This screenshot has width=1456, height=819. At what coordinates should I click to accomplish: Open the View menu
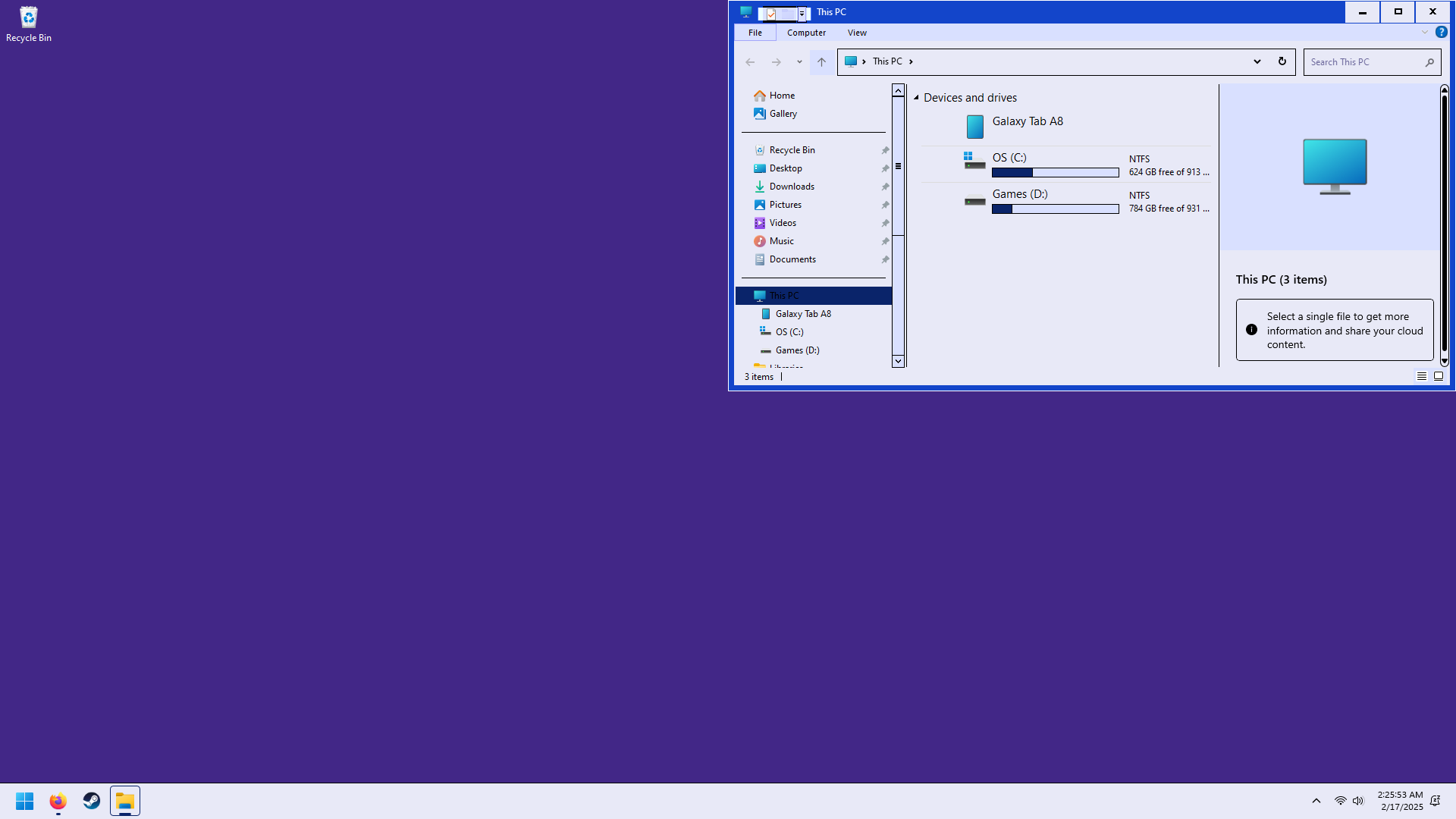[857, 32]
